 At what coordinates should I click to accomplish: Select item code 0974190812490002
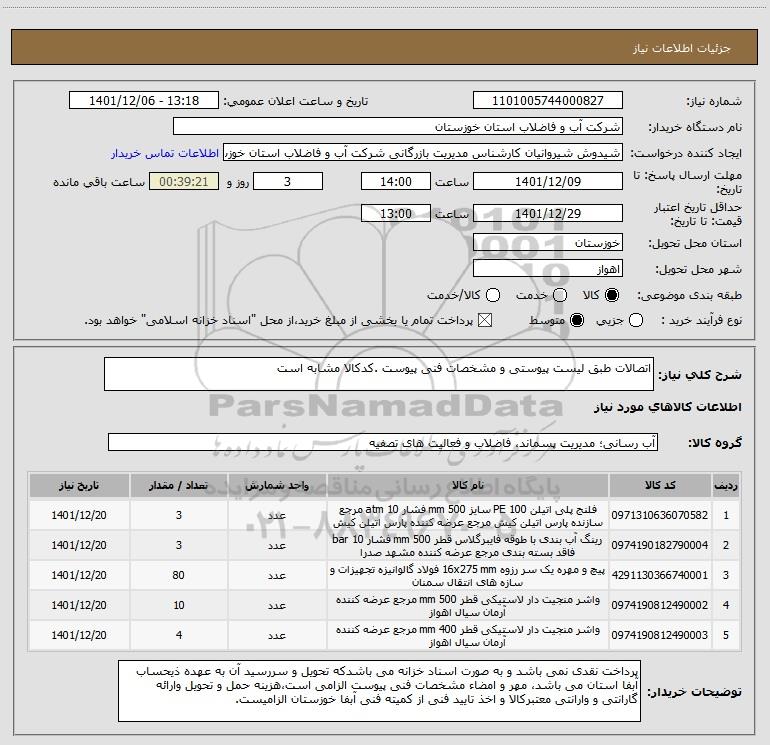coord(660,605)
